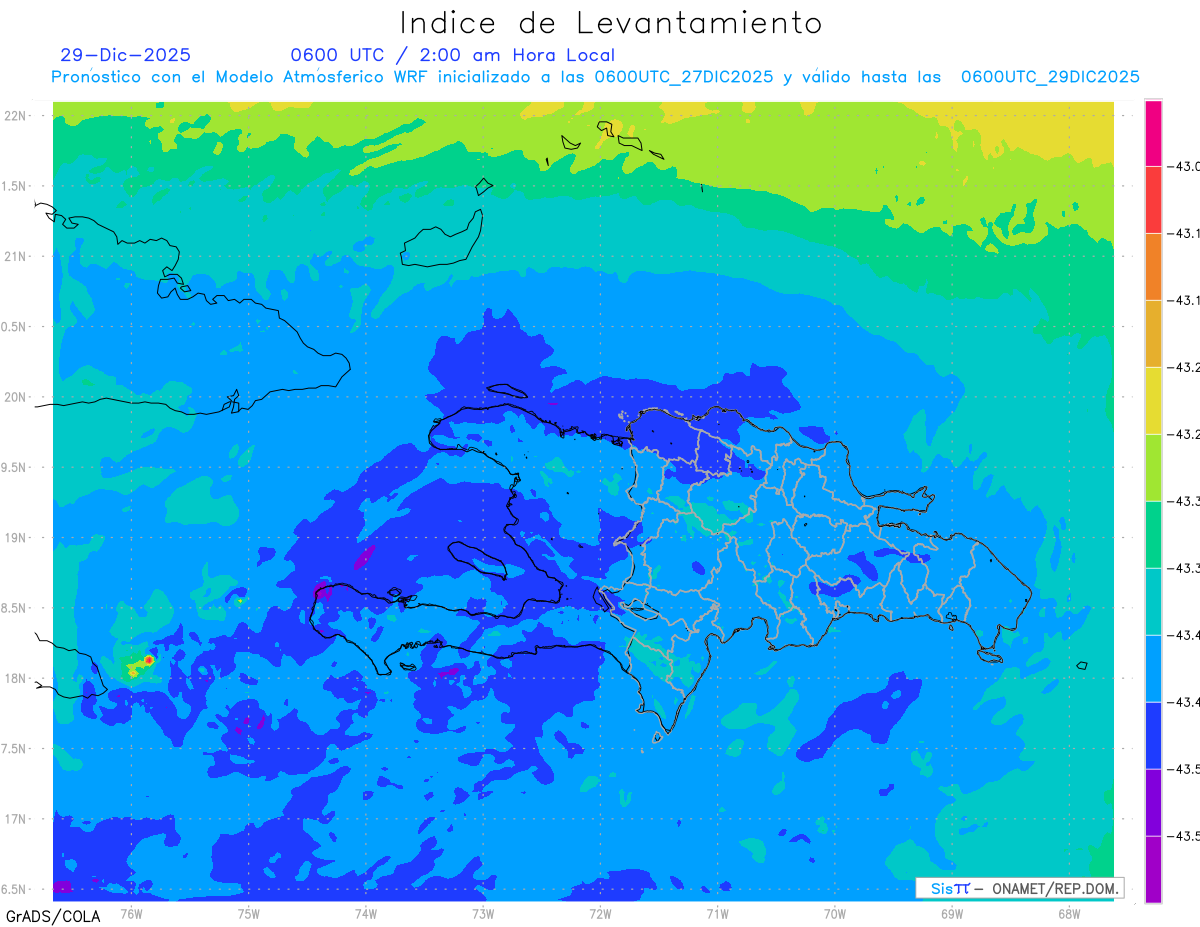This screenshot has height=927, width=1200.
Task: Click the title "Indice de Levantamiento"
Action: [x=611, y=23]
